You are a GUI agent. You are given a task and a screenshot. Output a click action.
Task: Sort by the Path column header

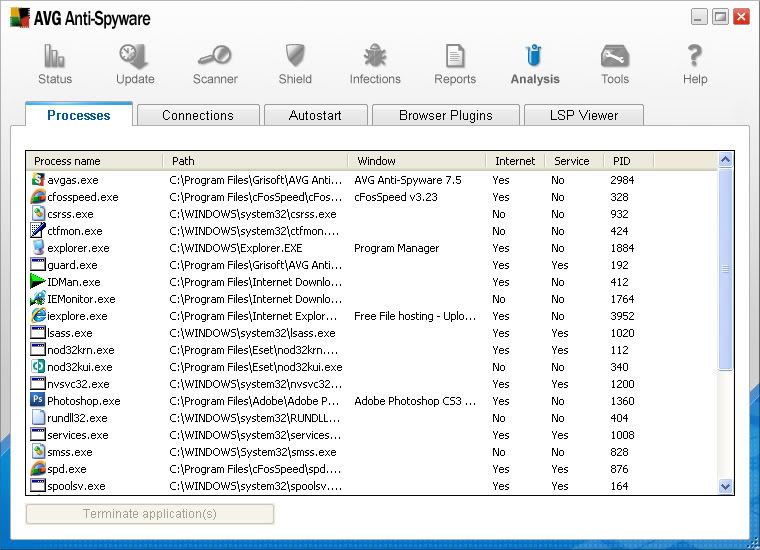click(255, 161)
